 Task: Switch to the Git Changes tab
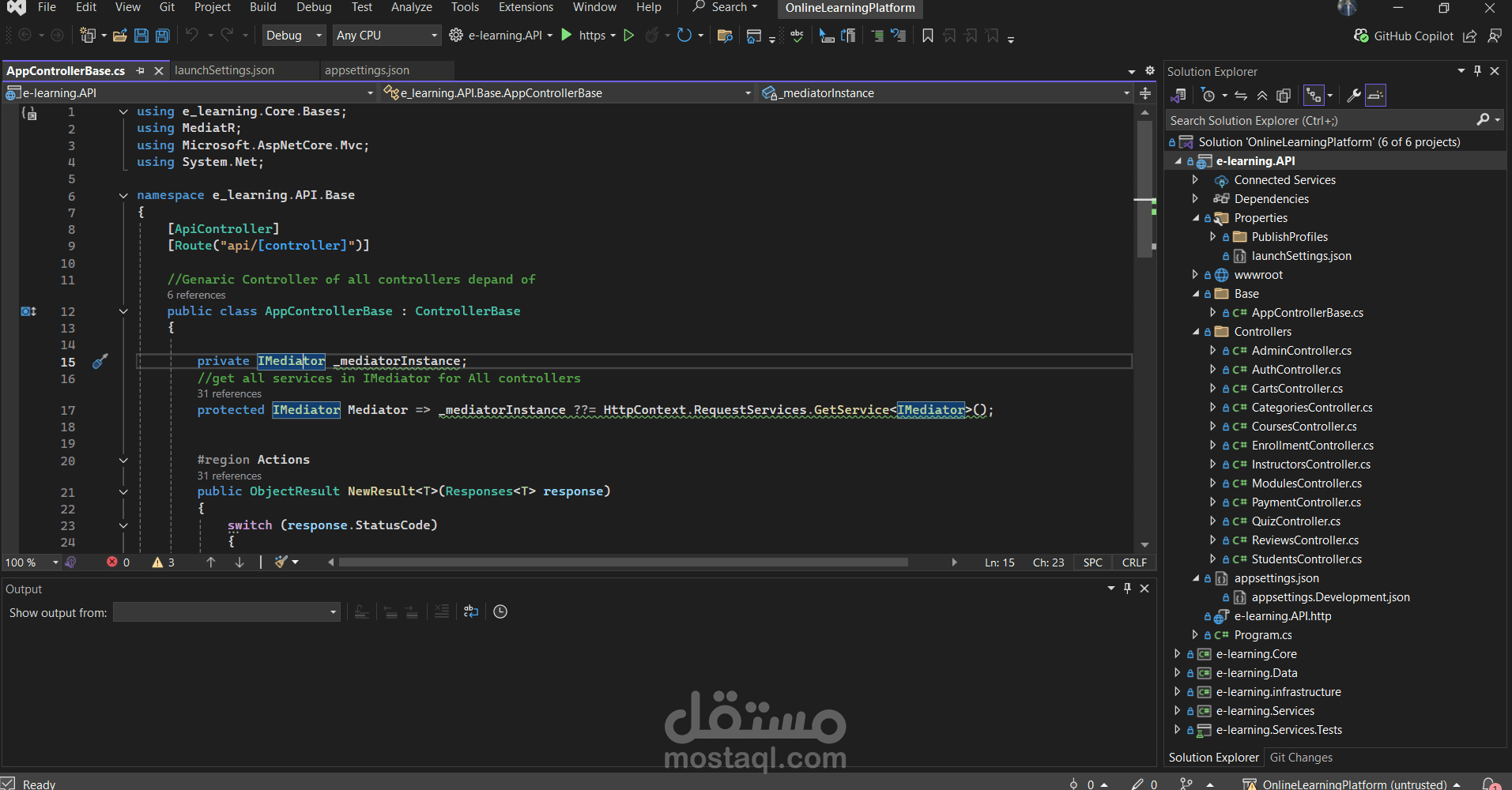[1301, 758]
